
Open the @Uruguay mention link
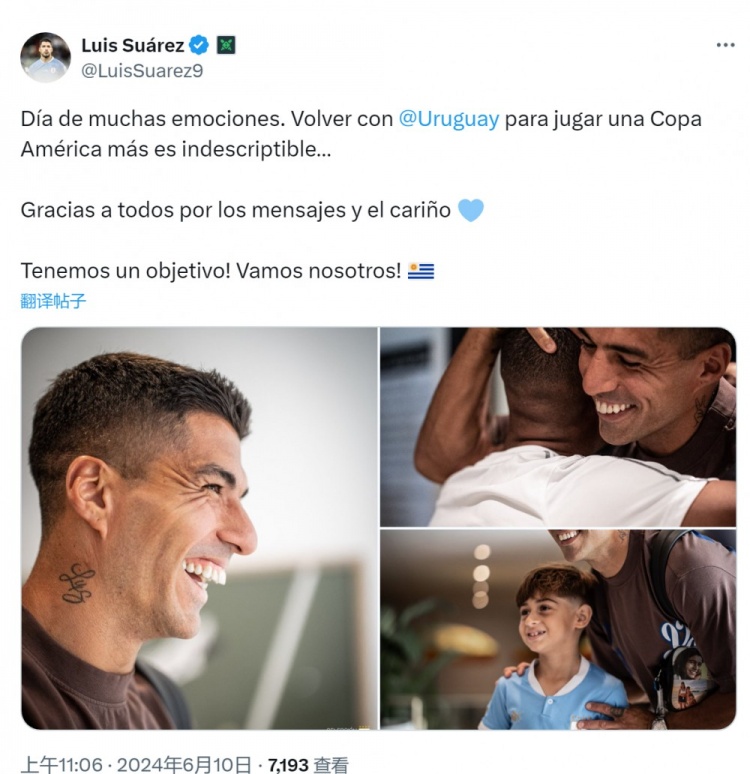pyautogui.click(x=449, y=119)
